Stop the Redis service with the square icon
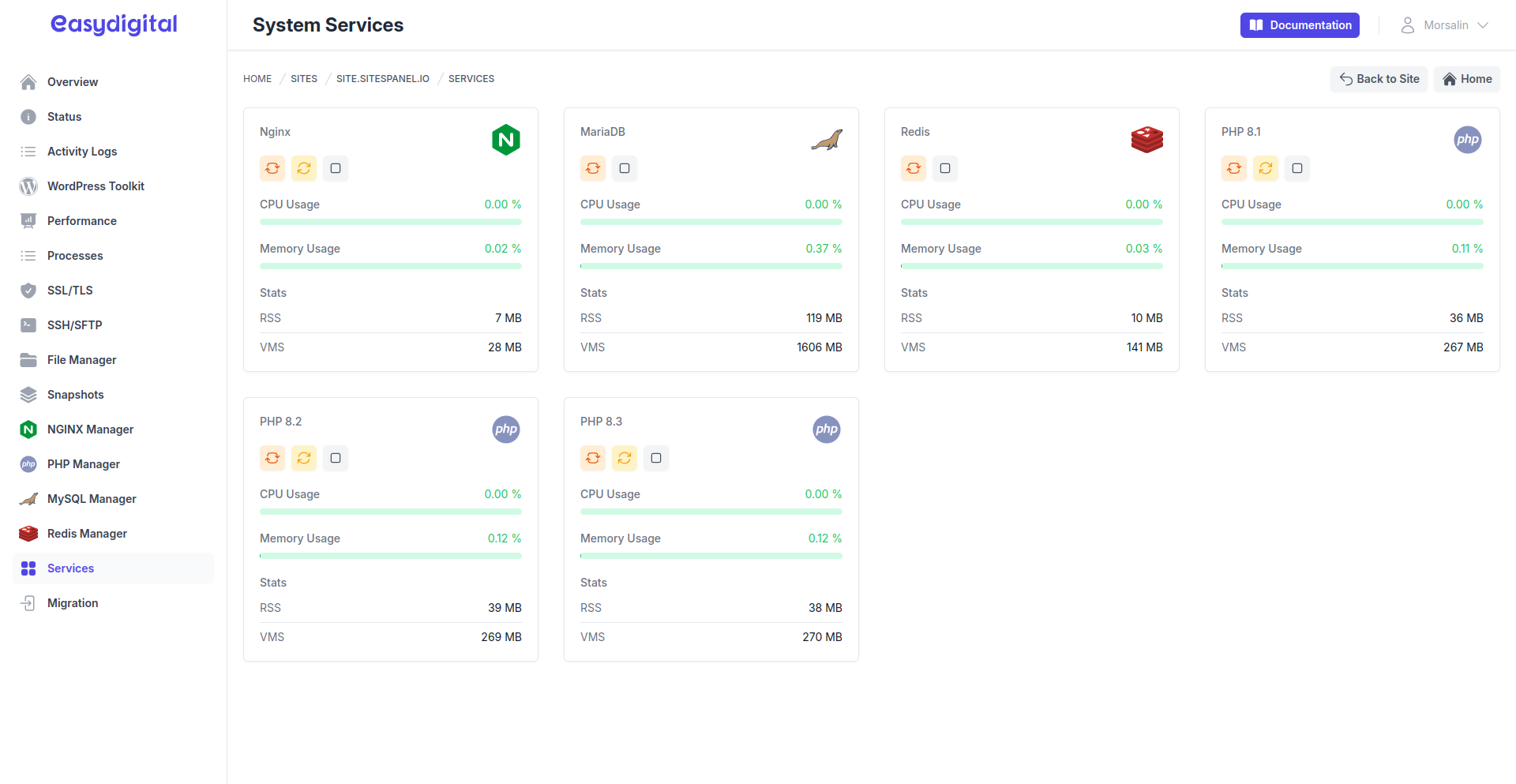Viewport: 1516px width, 784px height. (945, 168)
